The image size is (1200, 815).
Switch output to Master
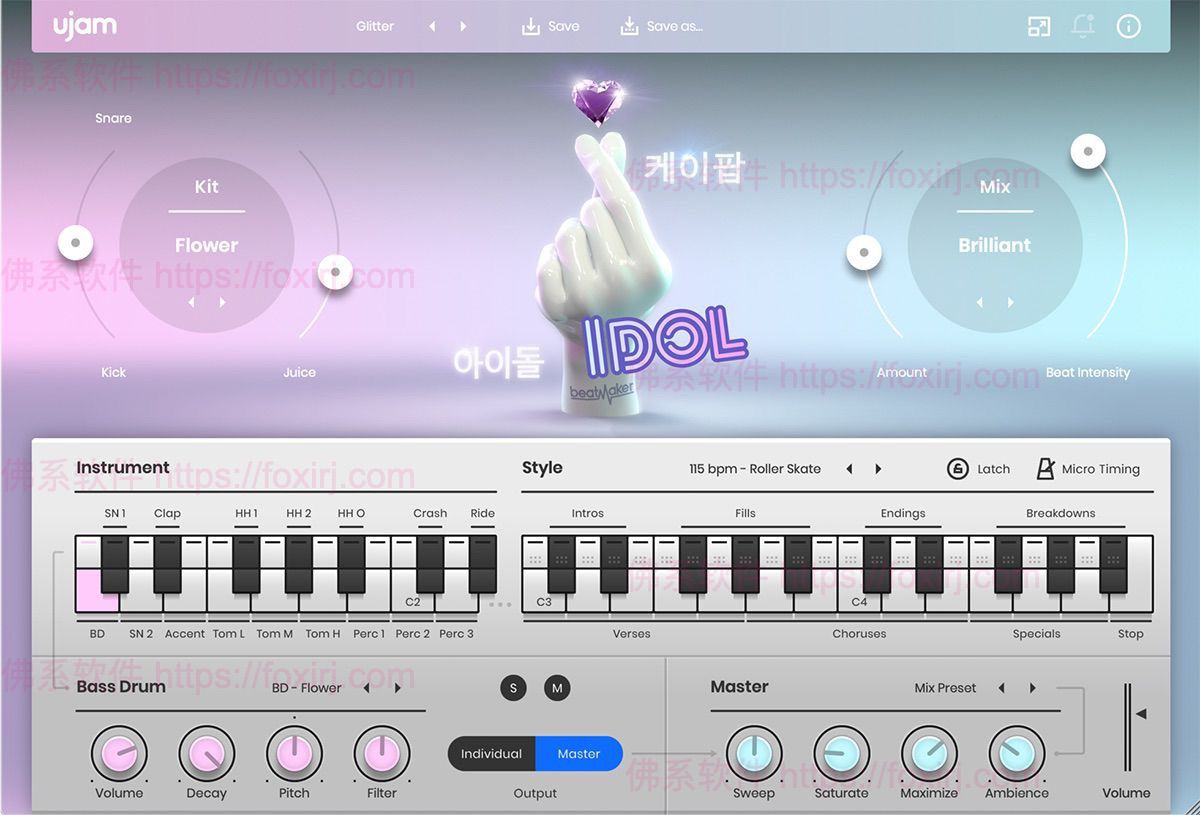[580, 755]
